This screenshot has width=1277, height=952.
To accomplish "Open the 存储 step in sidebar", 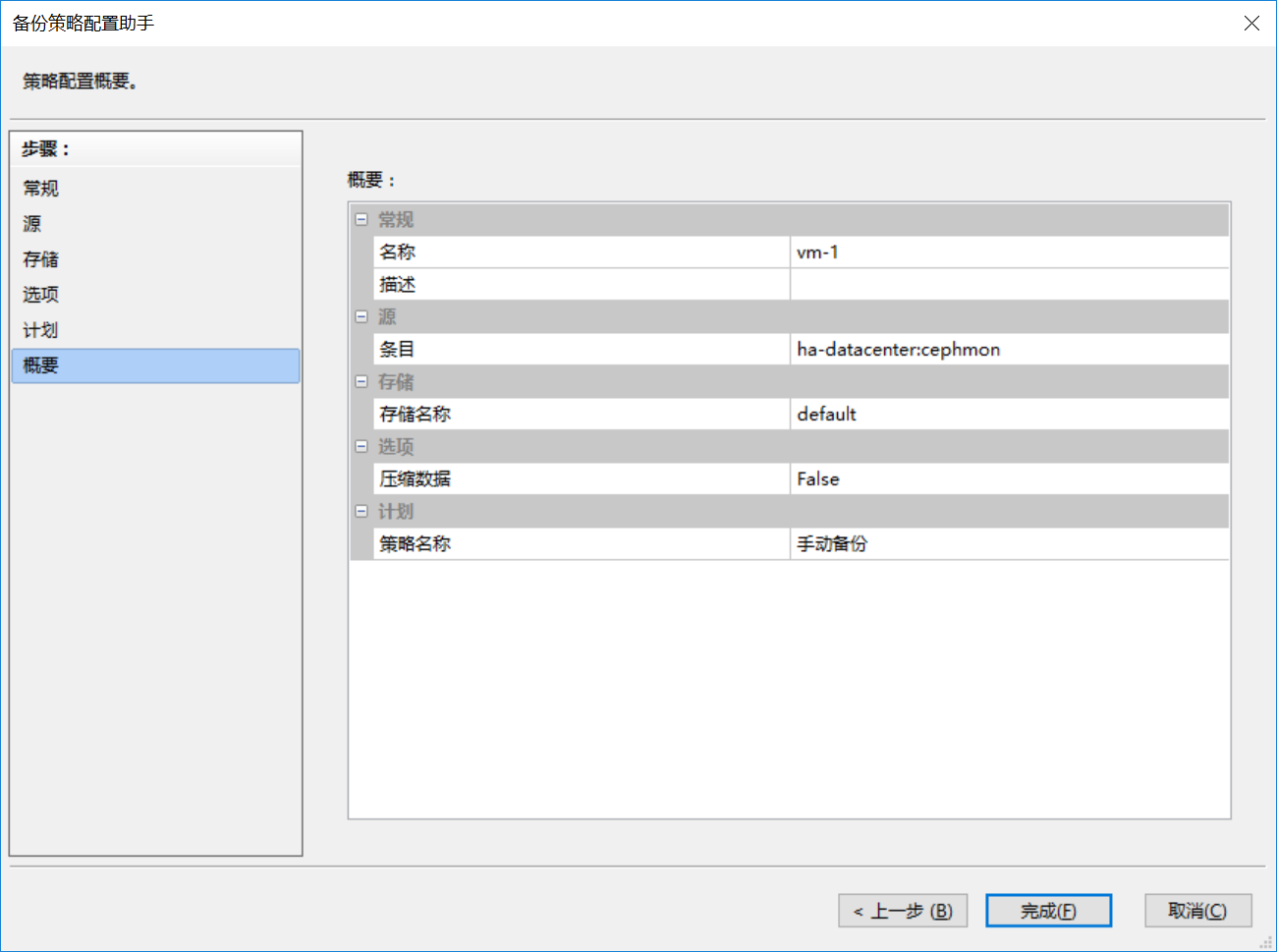I will [x=41, y=259].
